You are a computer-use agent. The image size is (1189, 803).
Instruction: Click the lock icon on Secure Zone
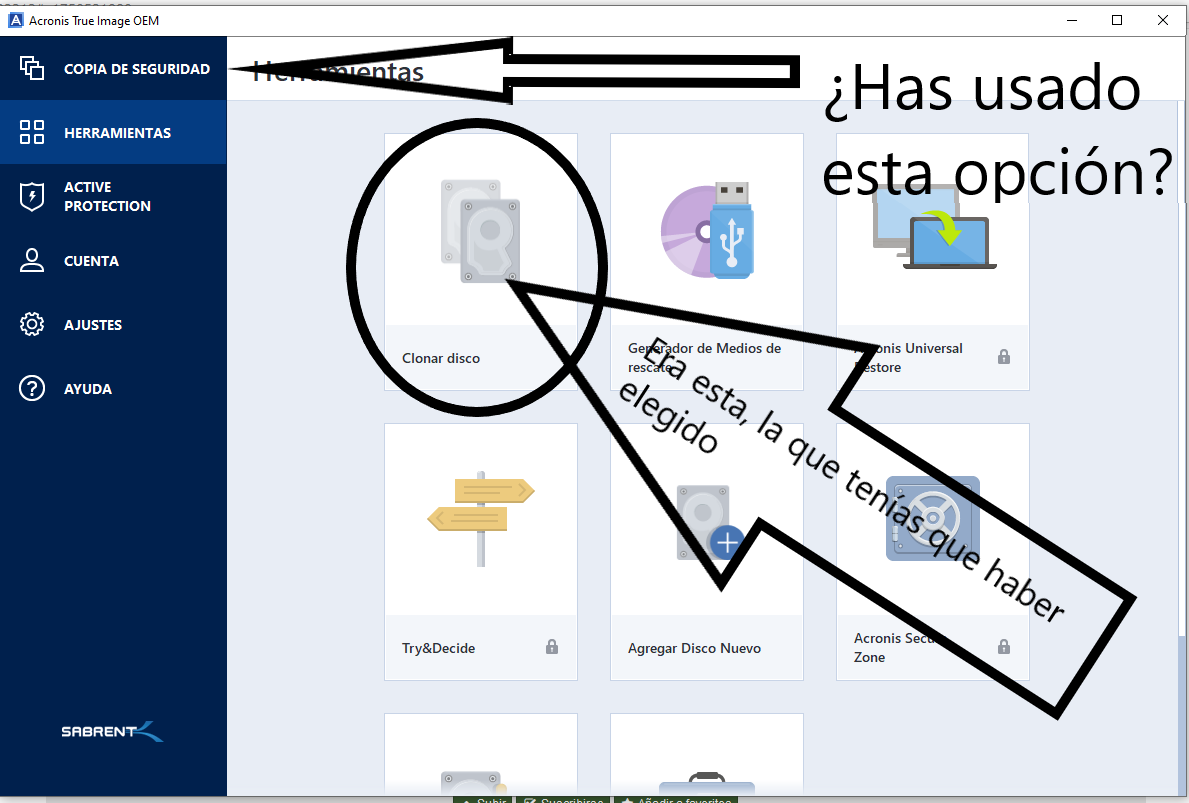click(1004, 647)
